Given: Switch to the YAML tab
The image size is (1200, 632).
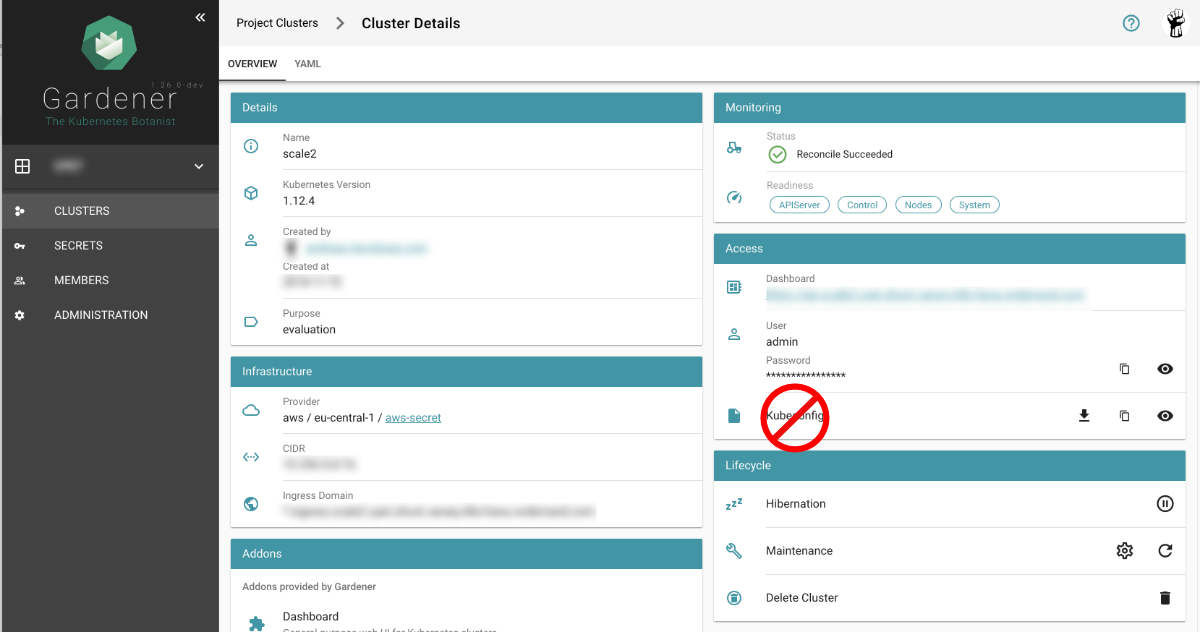Looking at the screenshot, I should point(307,64).
